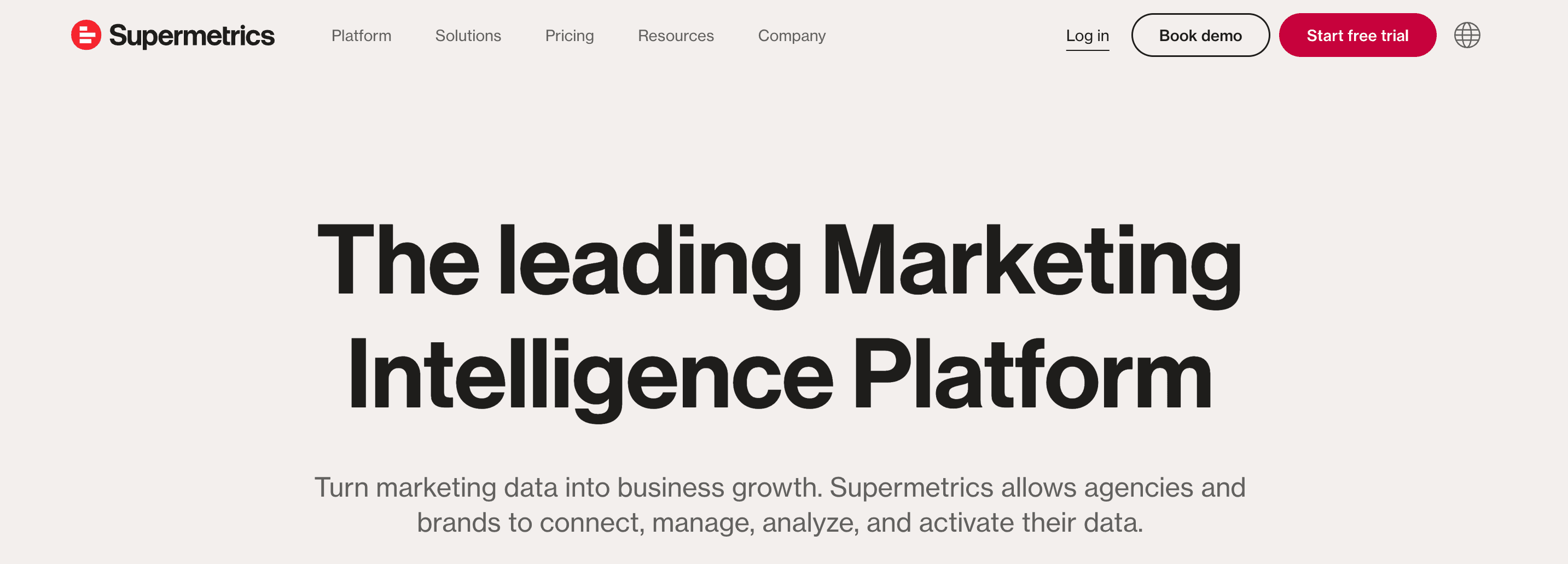Go to the Pricing page
The image size is (1568, 564).
pos(569,36)
